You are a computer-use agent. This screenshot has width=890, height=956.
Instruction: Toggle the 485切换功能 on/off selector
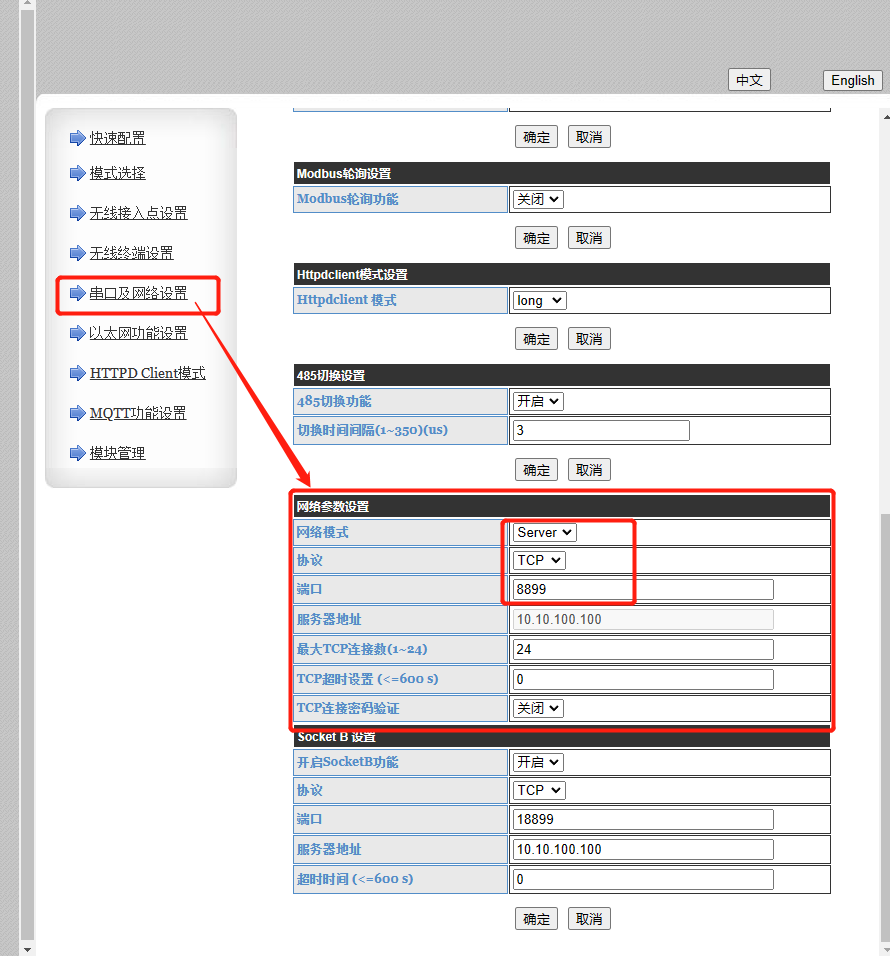(x=538, y=401)
